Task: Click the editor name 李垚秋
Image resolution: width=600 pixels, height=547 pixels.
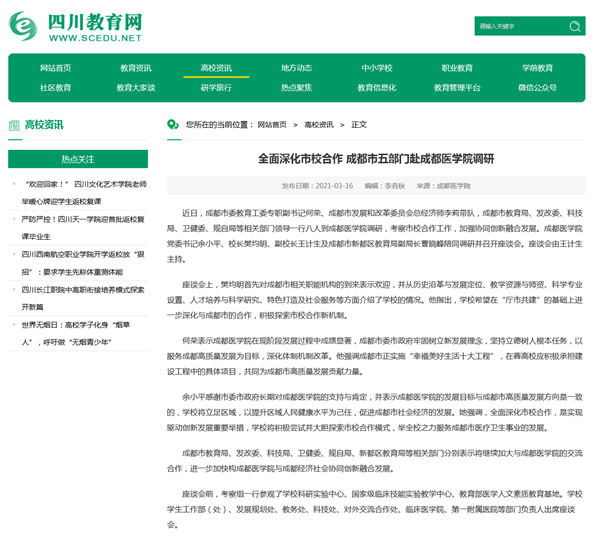Action: click(395, 186)
